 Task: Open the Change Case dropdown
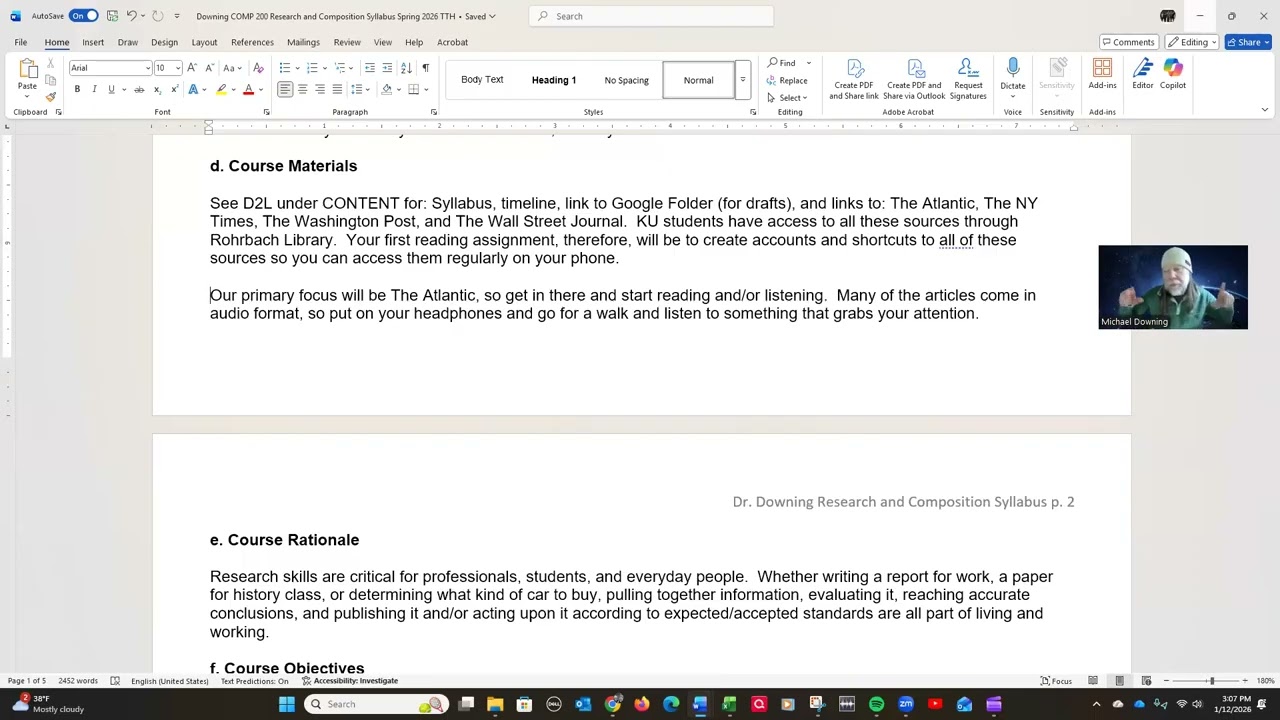coord(232,68)
